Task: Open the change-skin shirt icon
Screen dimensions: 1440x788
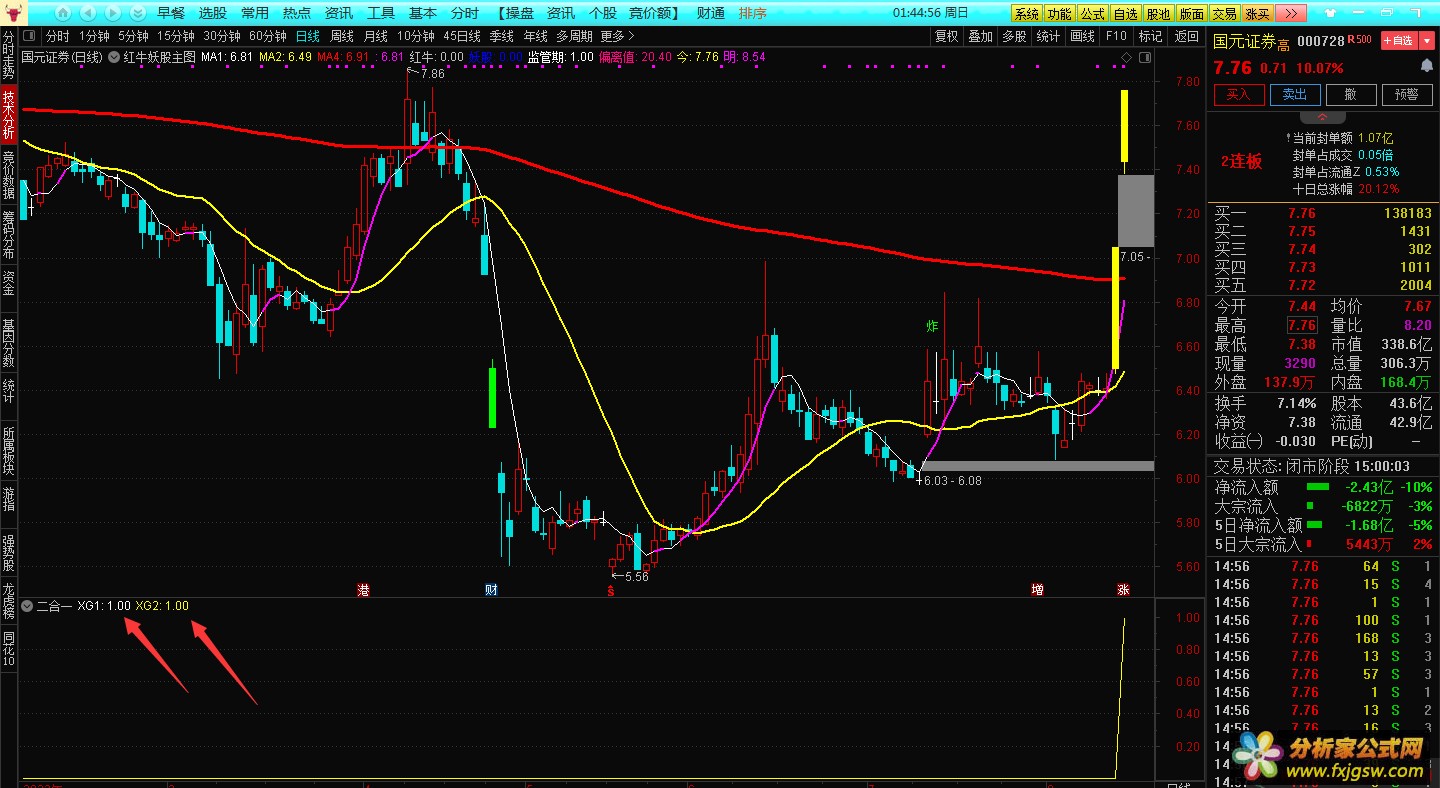Action: click(1330, 13)
